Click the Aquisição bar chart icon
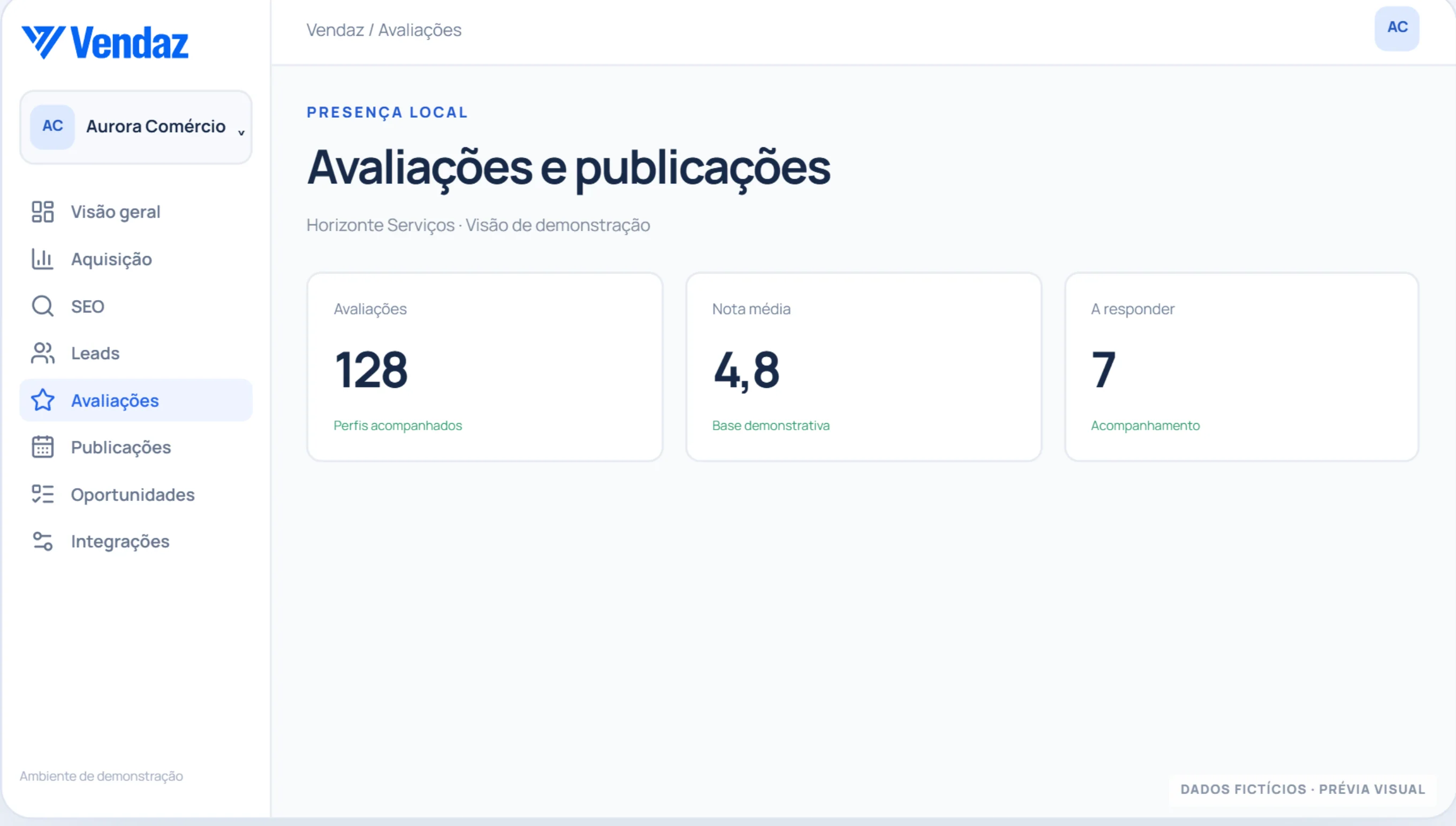Screen dimensions: 1456x826 tap(43, 259)
